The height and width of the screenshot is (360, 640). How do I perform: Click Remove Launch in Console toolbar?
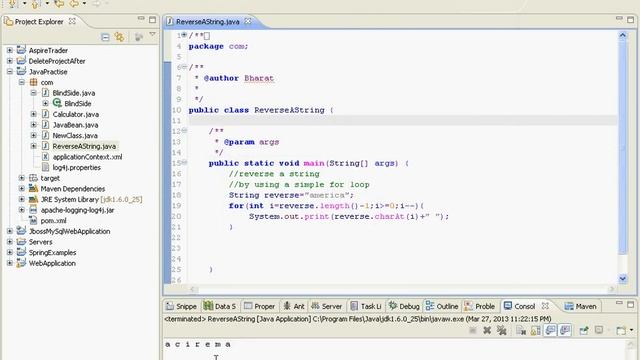pos(487,330)
